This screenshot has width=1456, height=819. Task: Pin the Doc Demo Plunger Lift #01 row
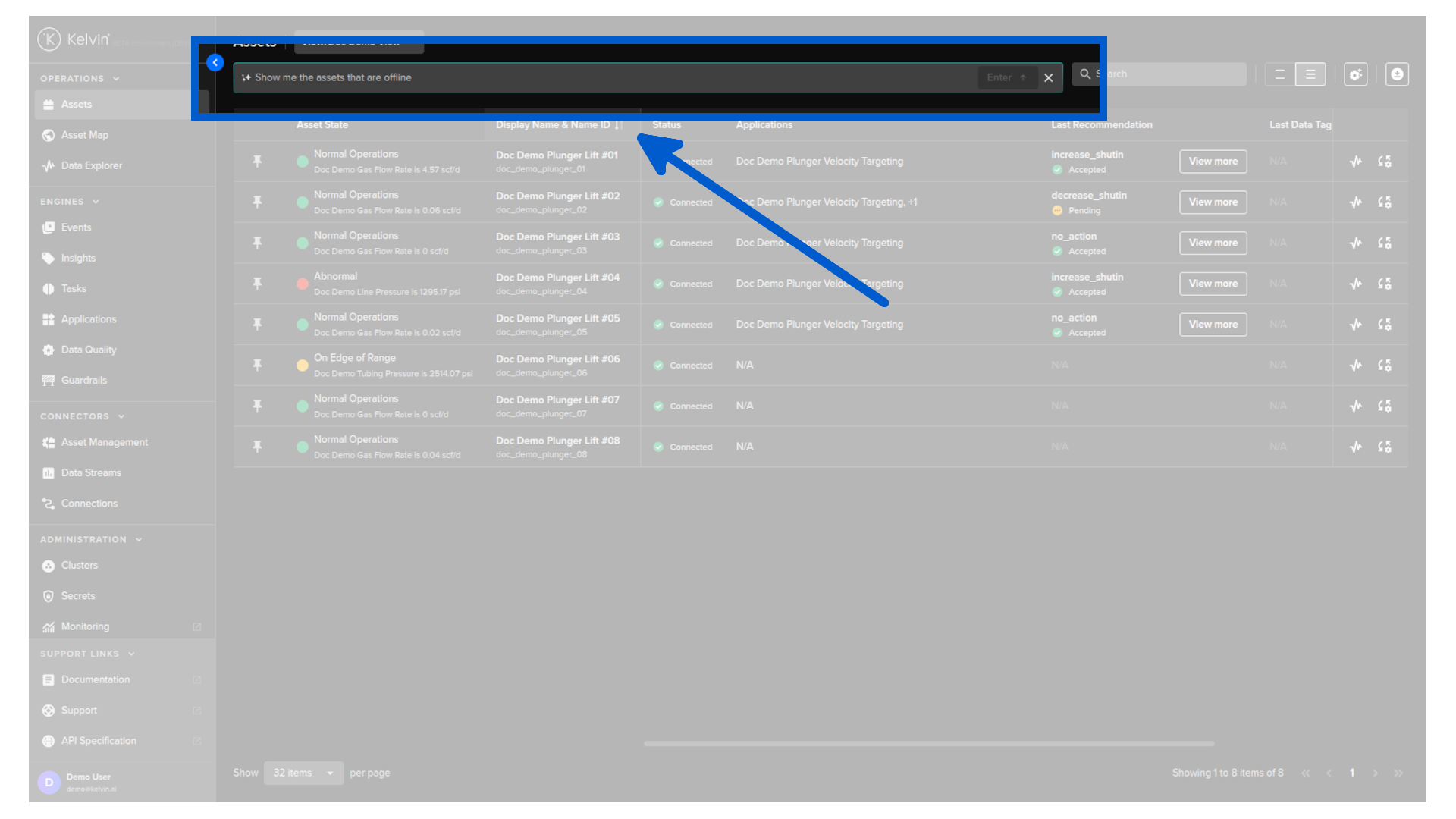coord(258,161)
